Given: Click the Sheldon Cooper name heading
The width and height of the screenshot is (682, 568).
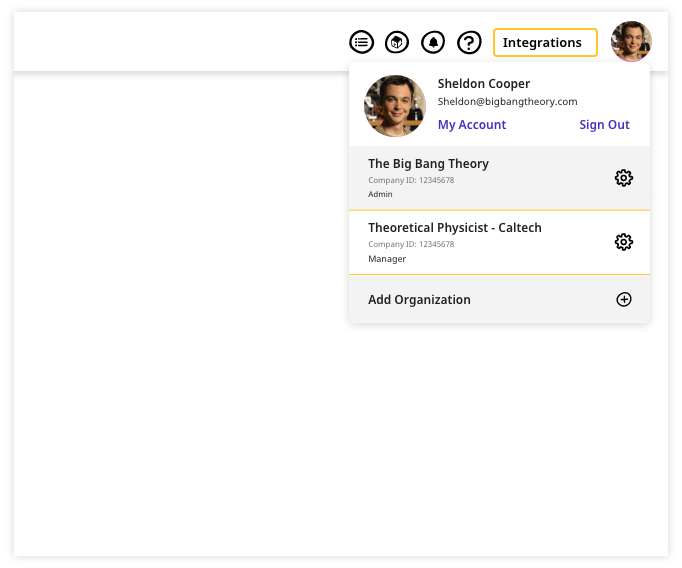Looking at the screenshot, I should point(483,84).
